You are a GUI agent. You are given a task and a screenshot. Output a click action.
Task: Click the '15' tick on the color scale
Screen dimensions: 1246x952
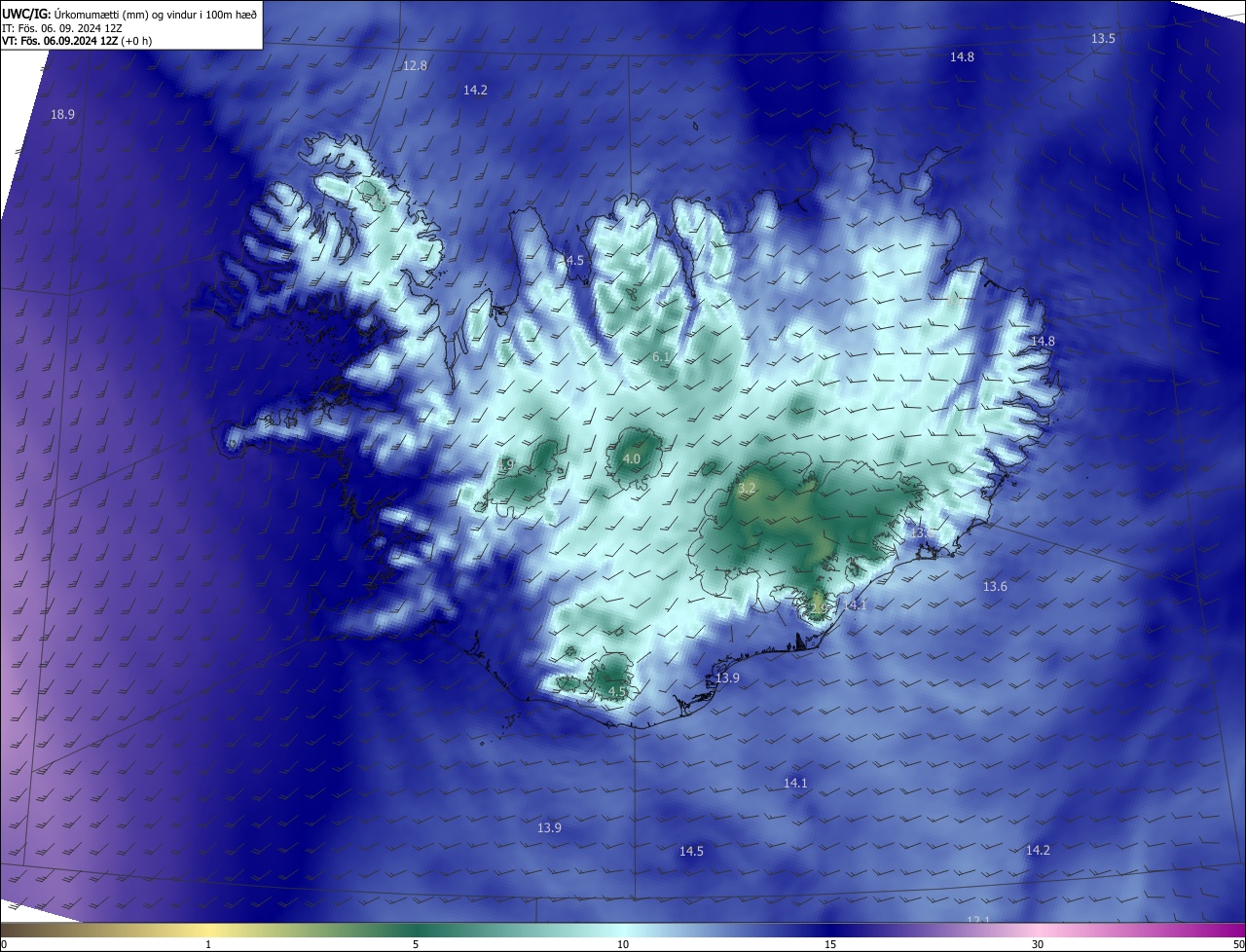coord(830,944)
